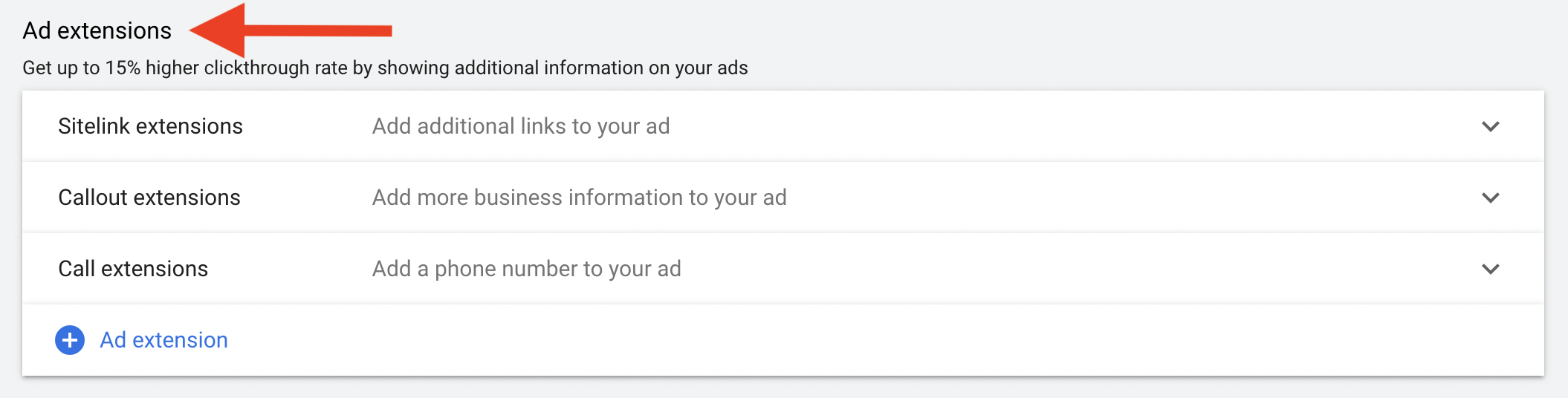Click "Add additional links to your ad" text

(x=520, y=126)
